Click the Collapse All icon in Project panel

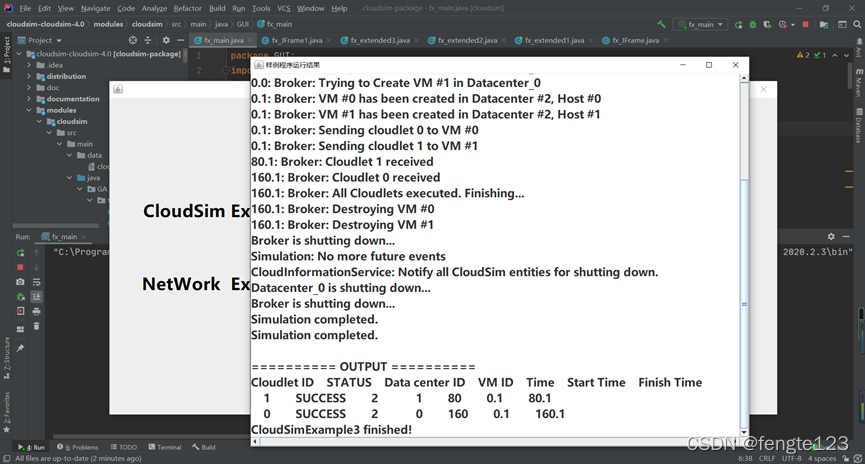[x=148, y=40]
